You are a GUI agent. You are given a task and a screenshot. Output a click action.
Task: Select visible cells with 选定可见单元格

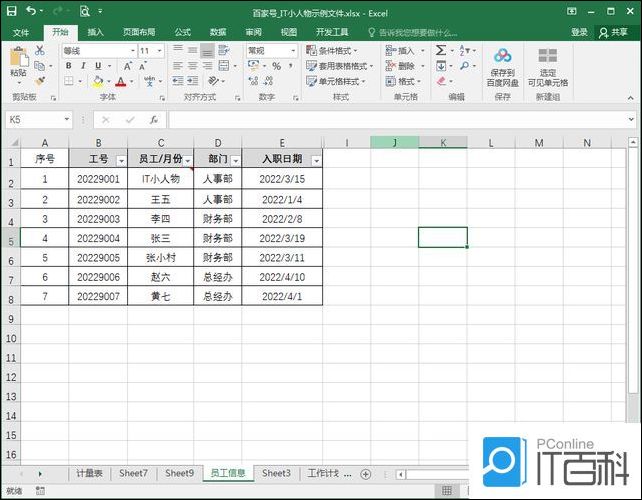tap(548, 68)
